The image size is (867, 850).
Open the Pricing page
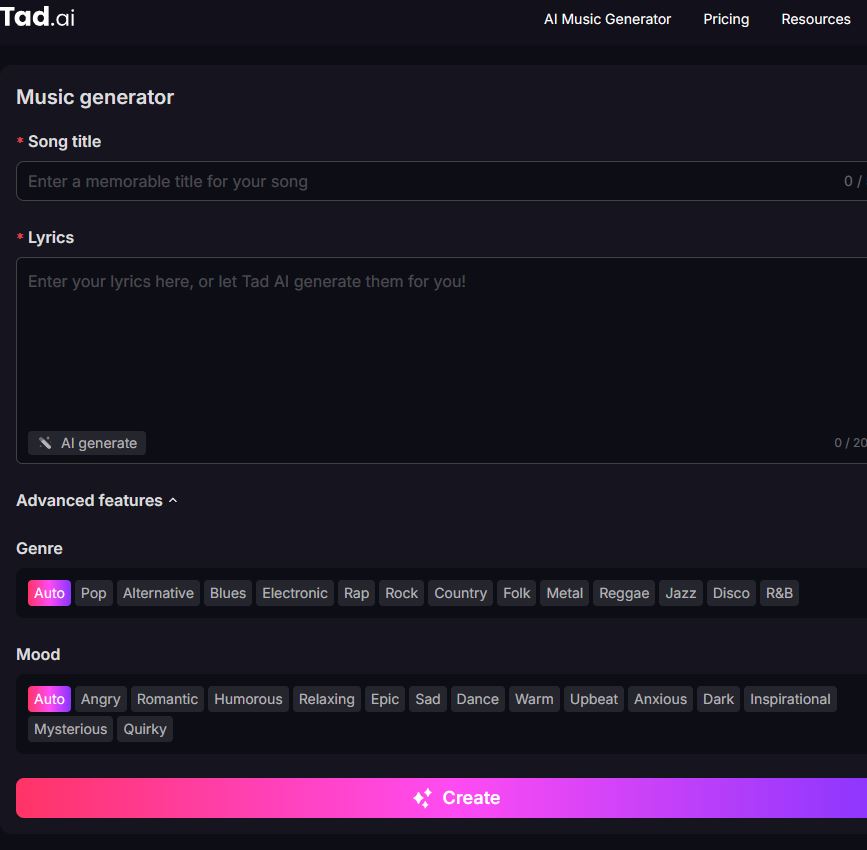click(726, 19)
